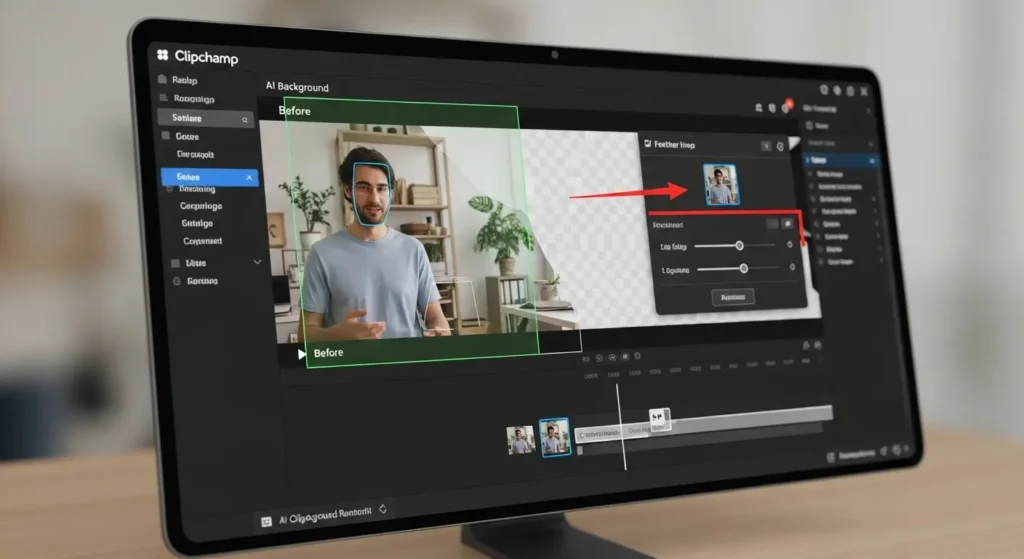Screen dimensions: 1024x559
Task: Select the blue-outlined thumbnail in the timeline
Action: (x=554, y=438)
